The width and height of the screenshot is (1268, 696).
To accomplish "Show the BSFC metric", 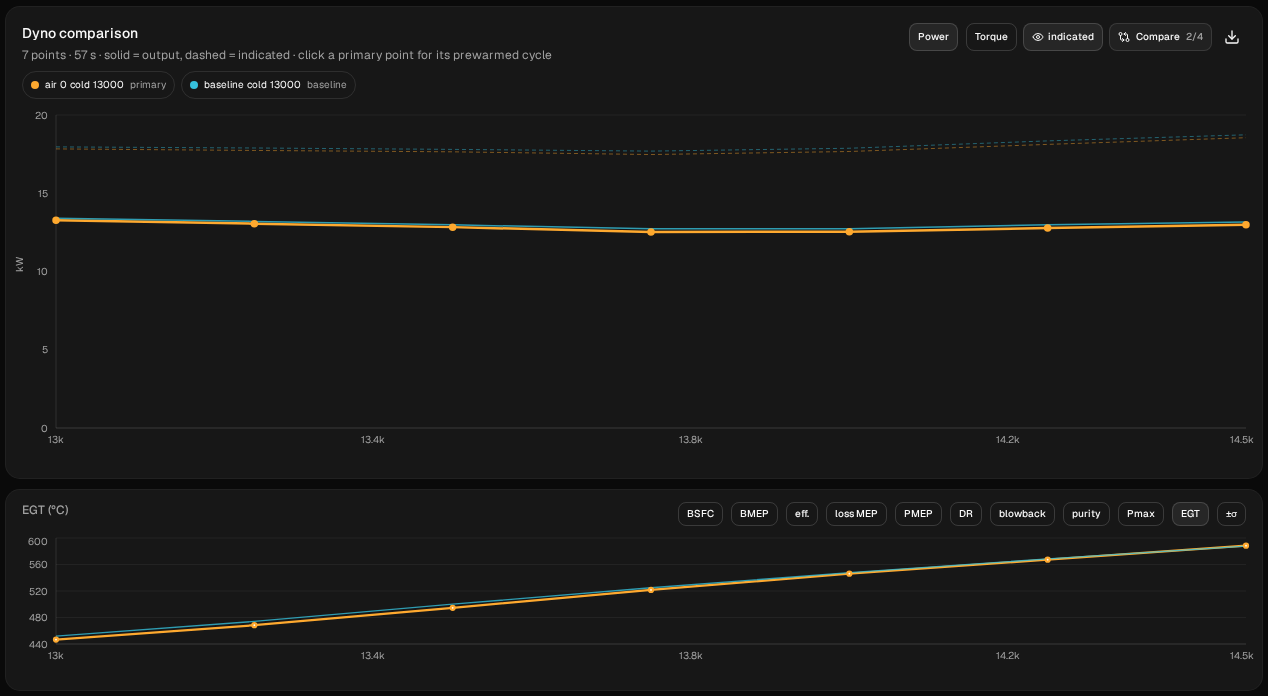I will 700,514.
